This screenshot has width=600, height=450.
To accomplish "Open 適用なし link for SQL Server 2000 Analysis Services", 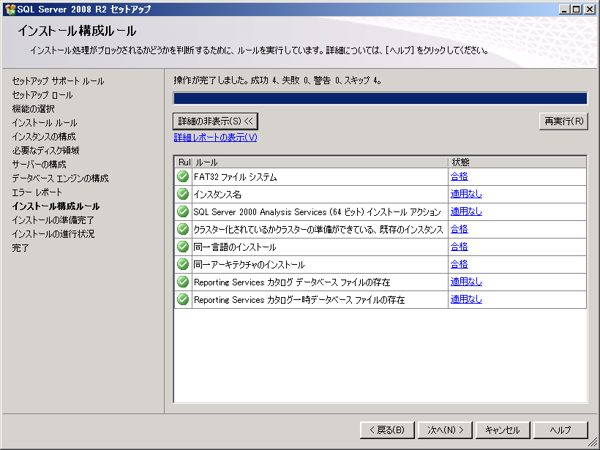I will pyautogui.click(x=466, y=212).
